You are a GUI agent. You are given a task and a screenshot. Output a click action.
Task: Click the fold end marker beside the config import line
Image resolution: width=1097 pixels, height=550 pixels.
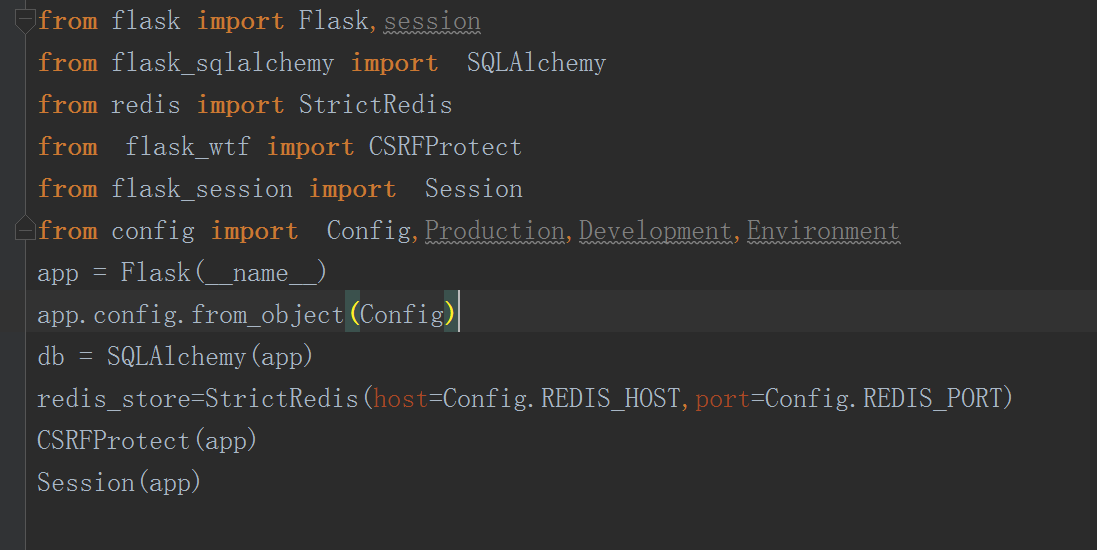coord(25,231)
